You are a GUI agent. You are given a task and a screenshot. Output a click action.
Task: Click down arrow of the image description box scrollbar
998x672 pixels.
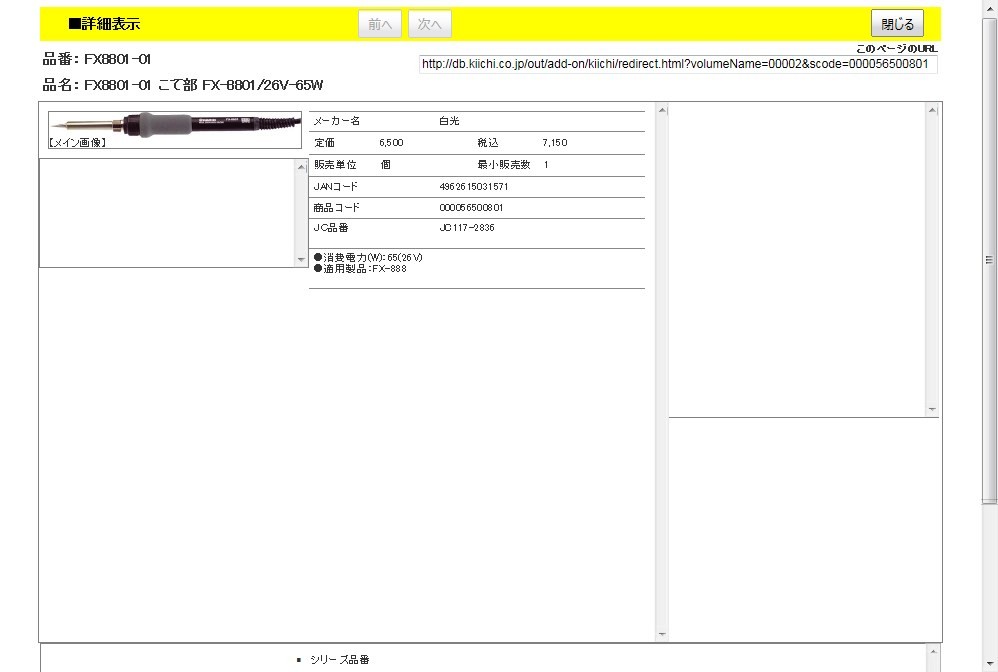[x=302, y=259]
